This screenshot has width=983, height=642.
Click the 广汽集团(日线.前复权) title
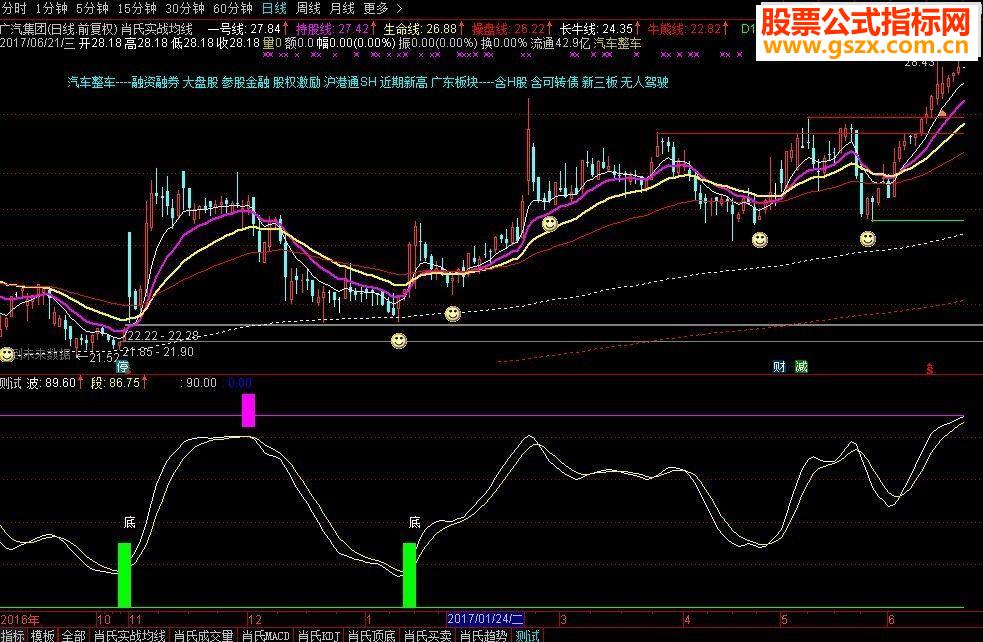pyautogui.click(x=59, y=28)
